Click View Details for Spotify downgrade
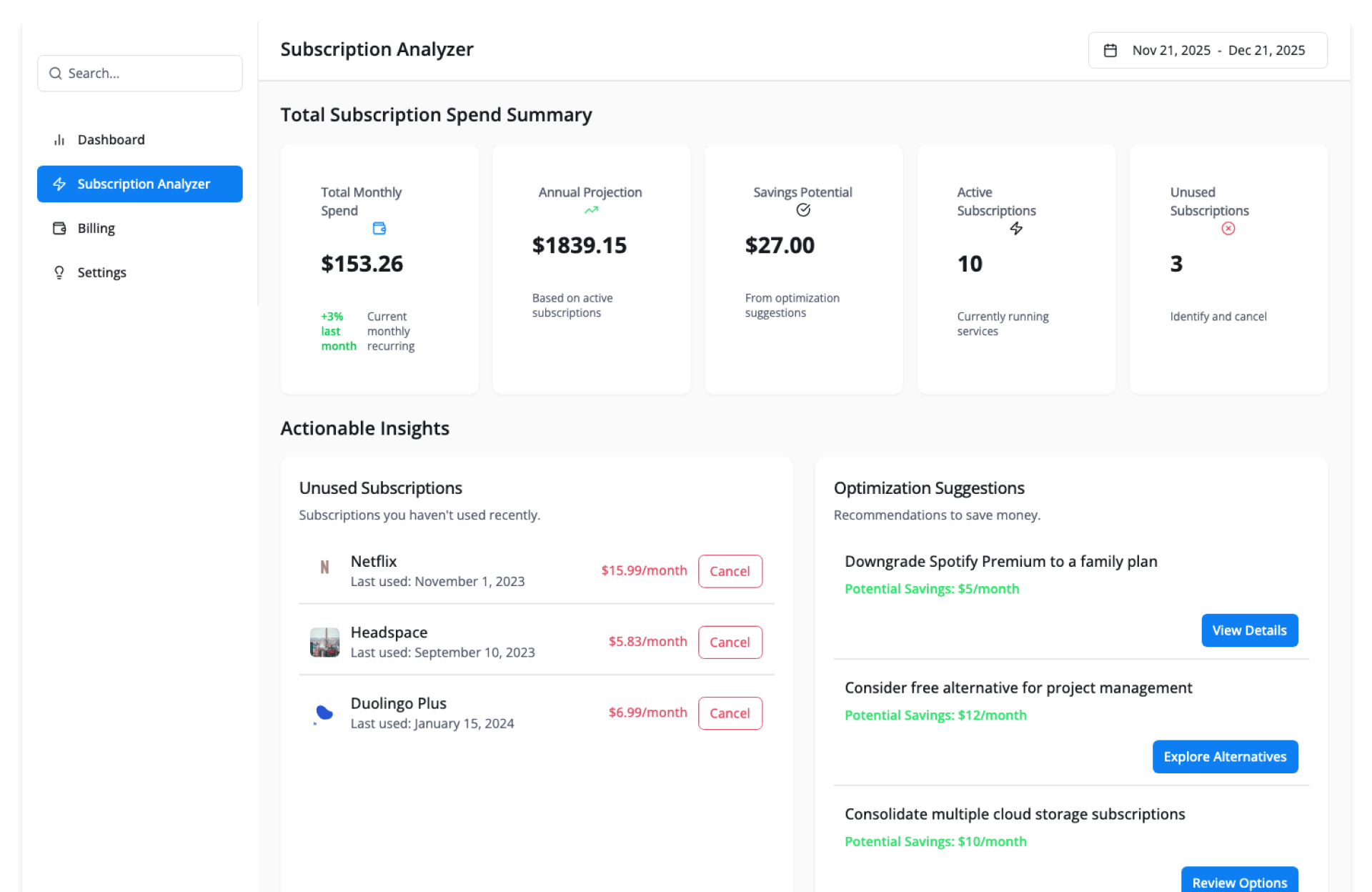The image size is (1372, 892). [1249, 630]
